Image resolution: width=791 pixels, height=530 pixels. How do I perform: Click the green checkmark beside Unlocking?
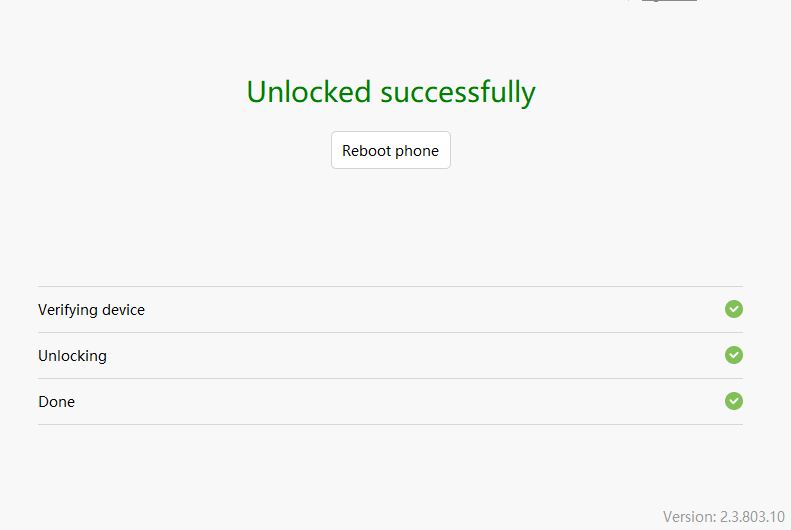tap(733, 355)
